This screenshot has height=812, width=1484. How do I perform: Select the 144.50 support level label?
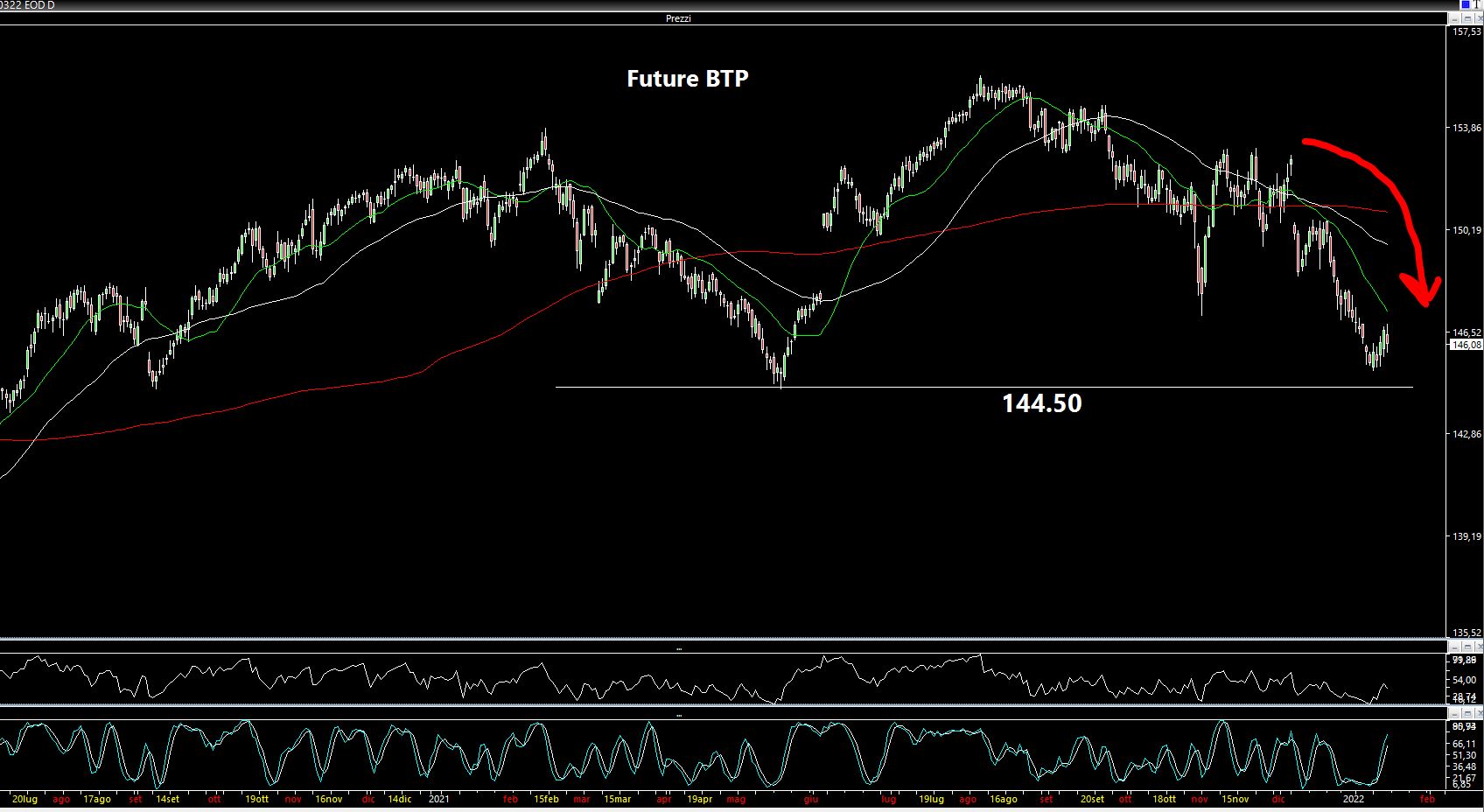1041,403
